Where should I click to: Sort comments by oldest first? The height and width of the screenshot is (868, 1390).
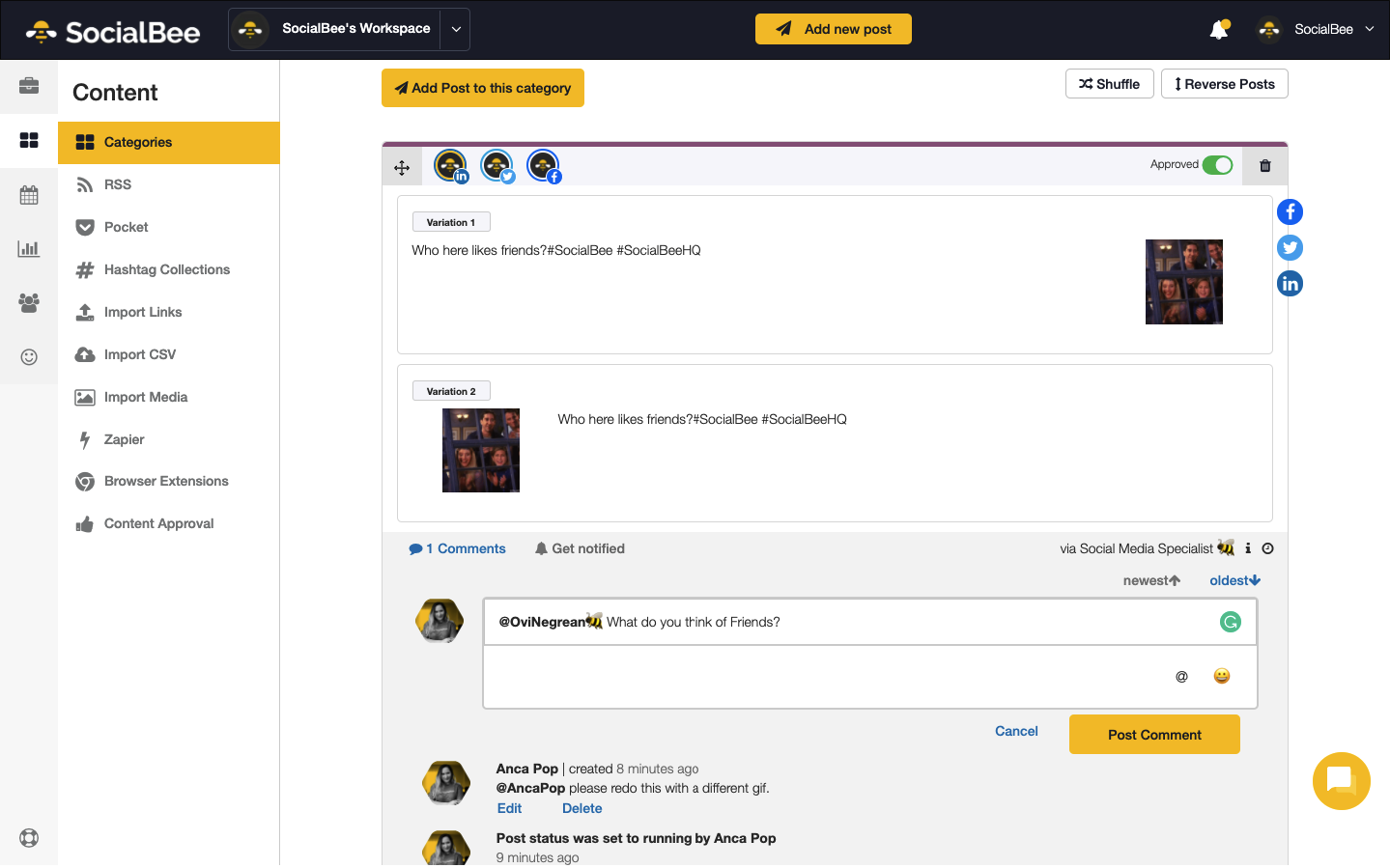1234,580
